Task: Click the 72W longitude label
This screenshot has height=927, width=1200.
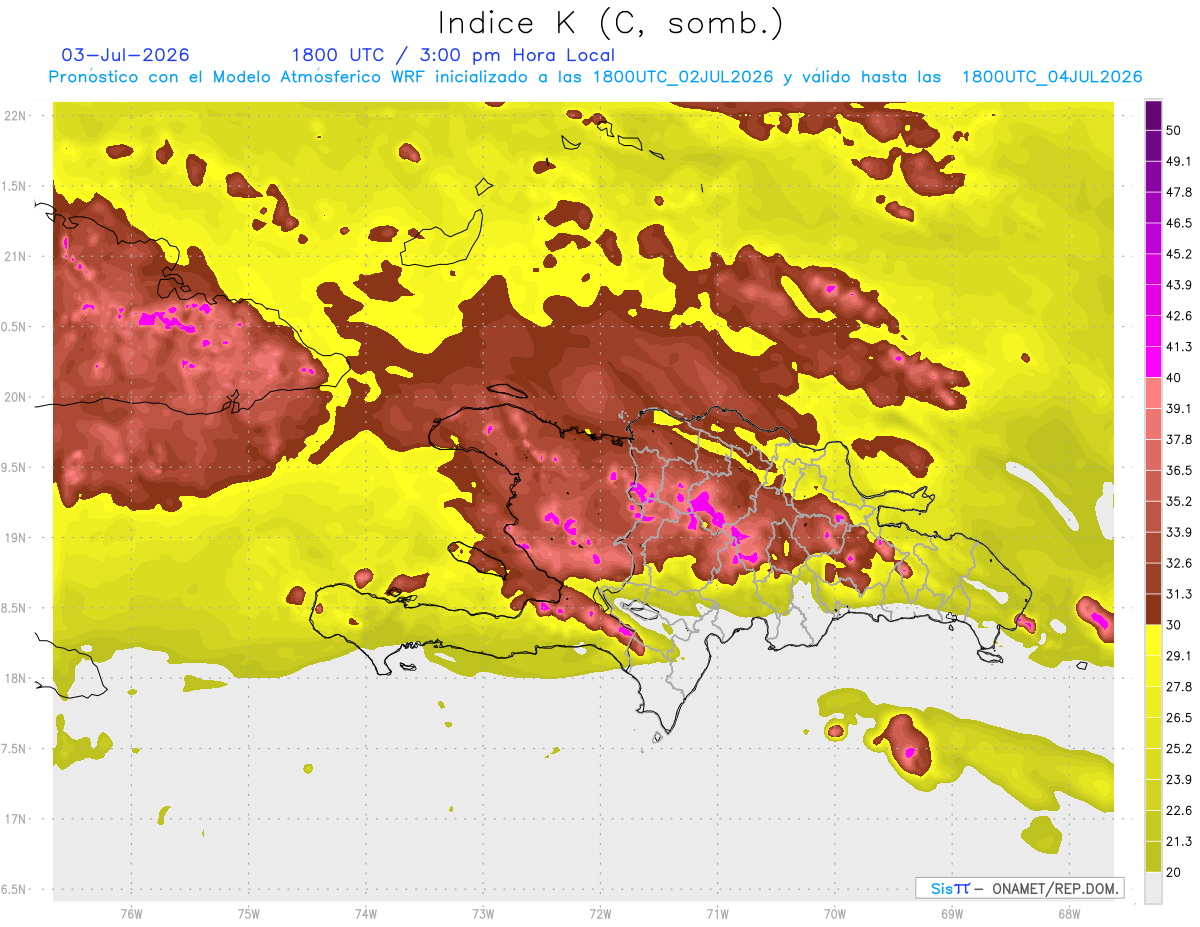Action: tap(600, 913)
